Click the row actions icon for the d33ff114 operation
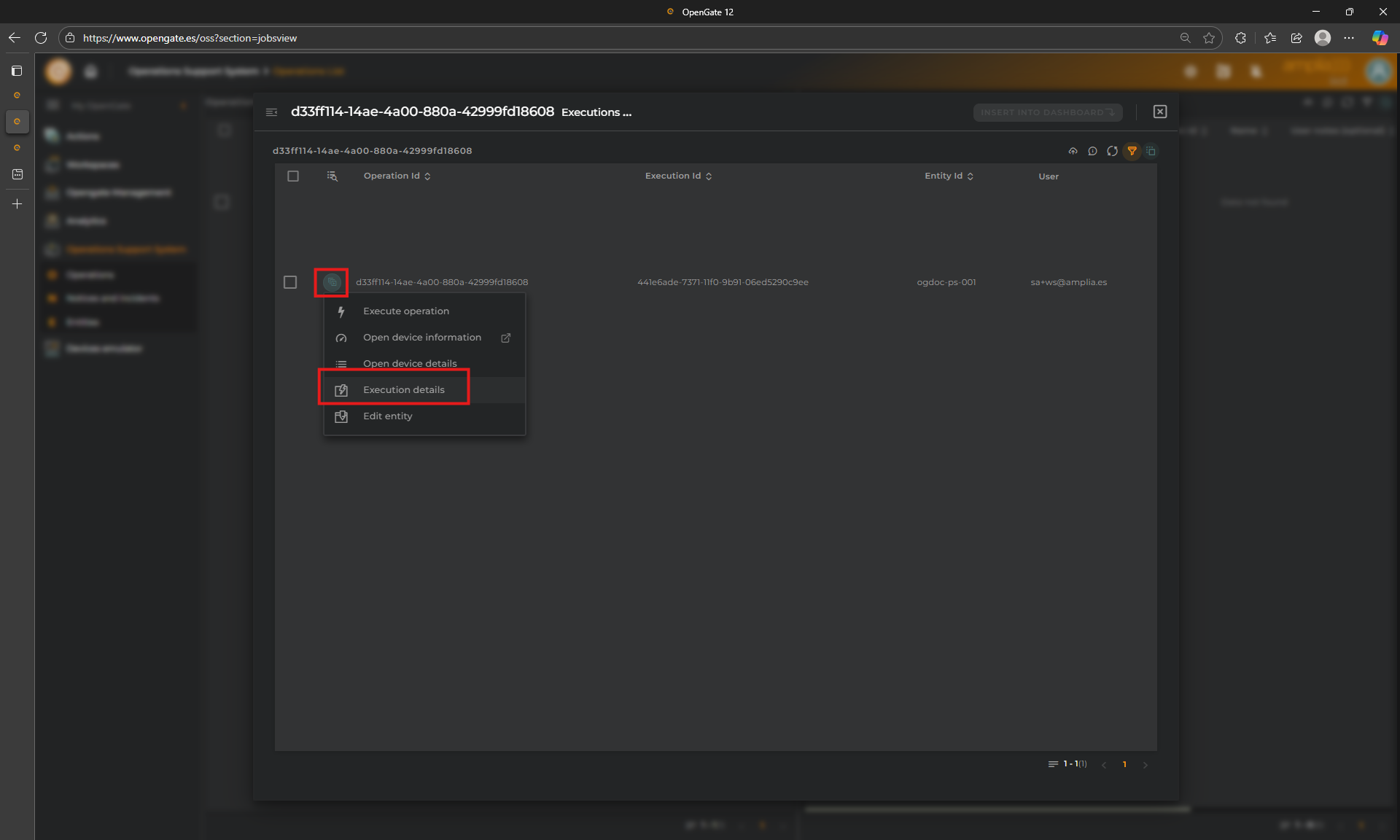 click(332, 282)
